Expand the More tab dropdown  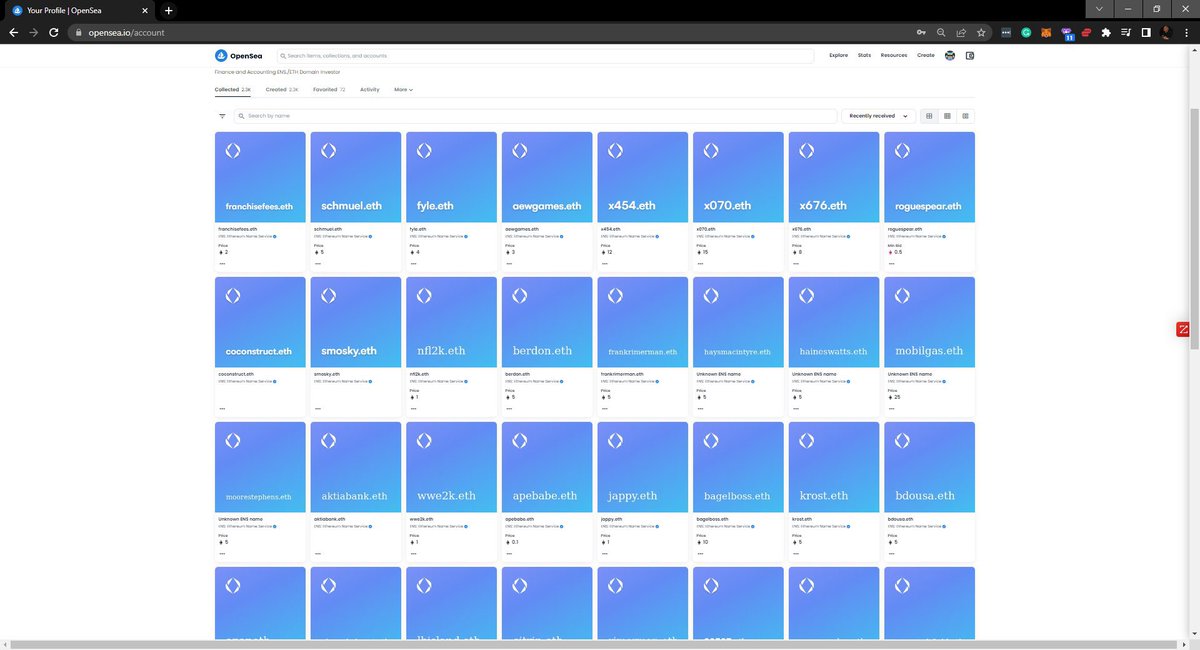(403, 89)
